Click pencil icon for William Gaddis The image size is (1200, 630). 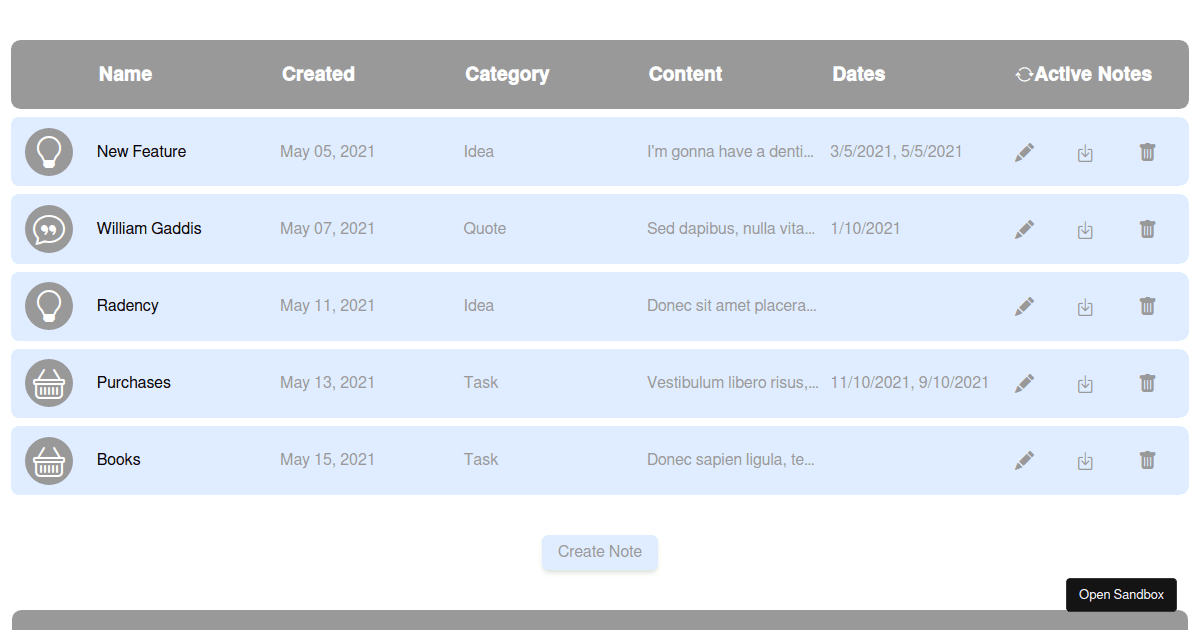[x=1024, y=229]
